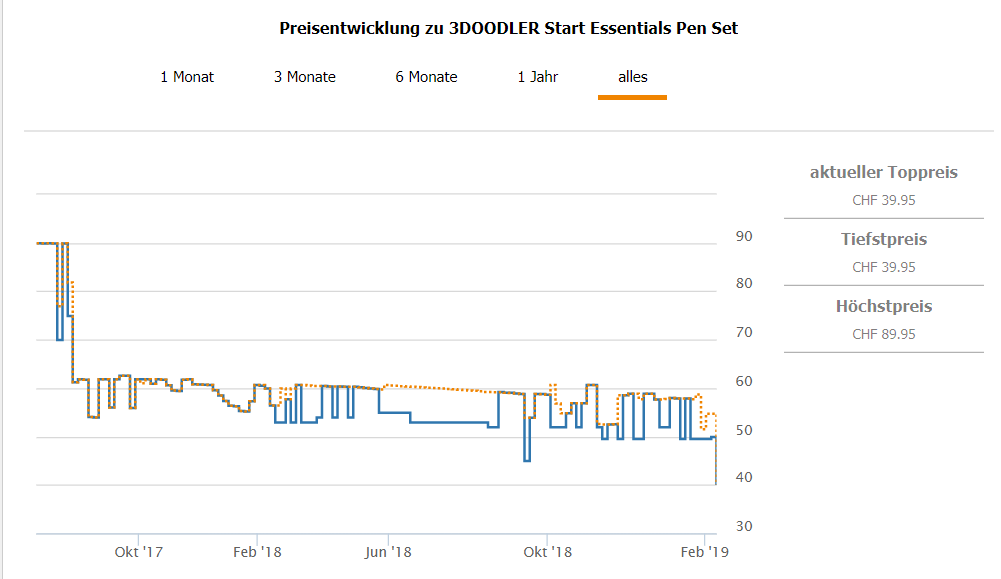Click the "Feb '19" x-axis label
The image size is (1001, 579).
click(707, 552)
